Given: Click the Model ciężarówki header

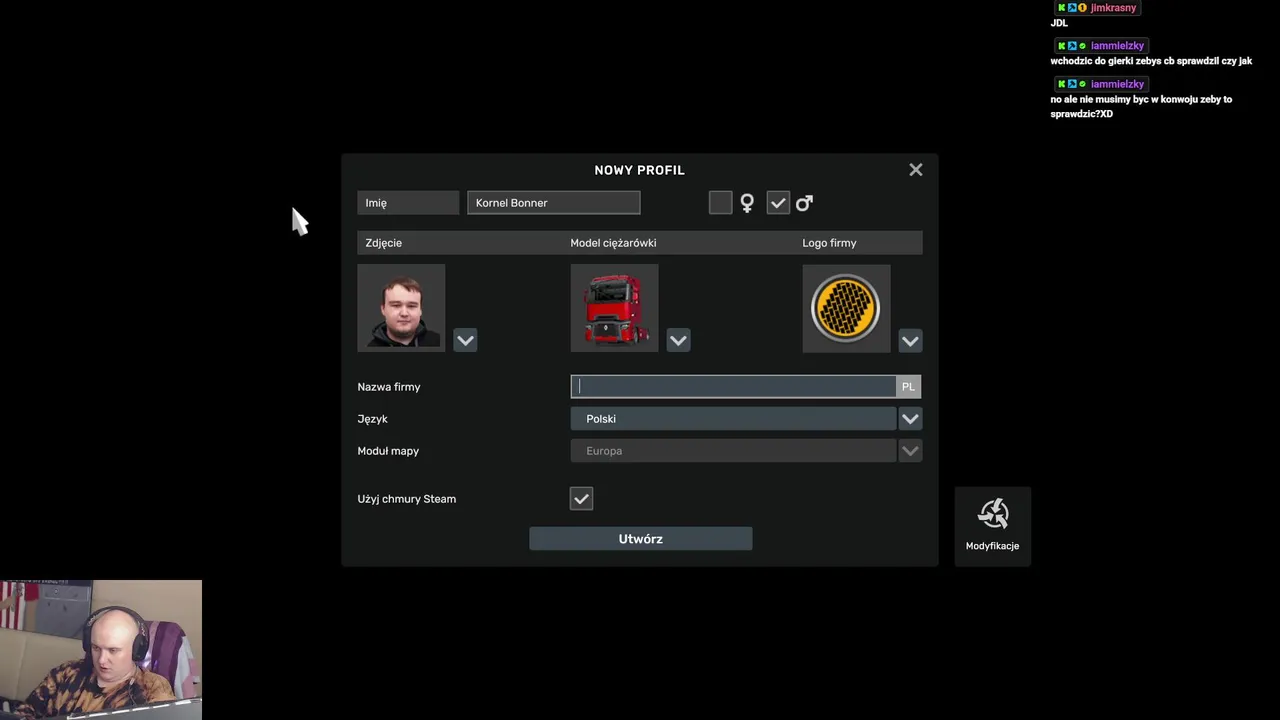Looking at the screenshot, I should tap(613, 243).
